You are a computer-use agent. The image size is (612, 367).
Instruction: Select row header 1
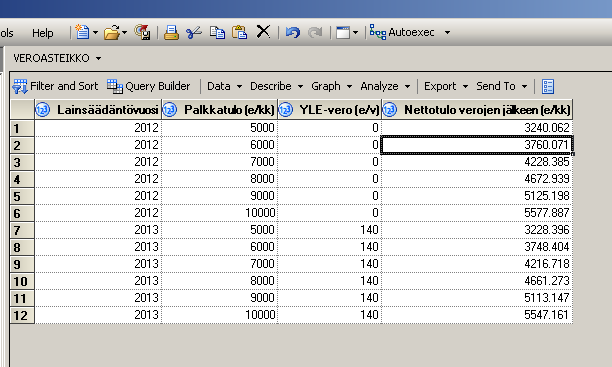(22, 128)
